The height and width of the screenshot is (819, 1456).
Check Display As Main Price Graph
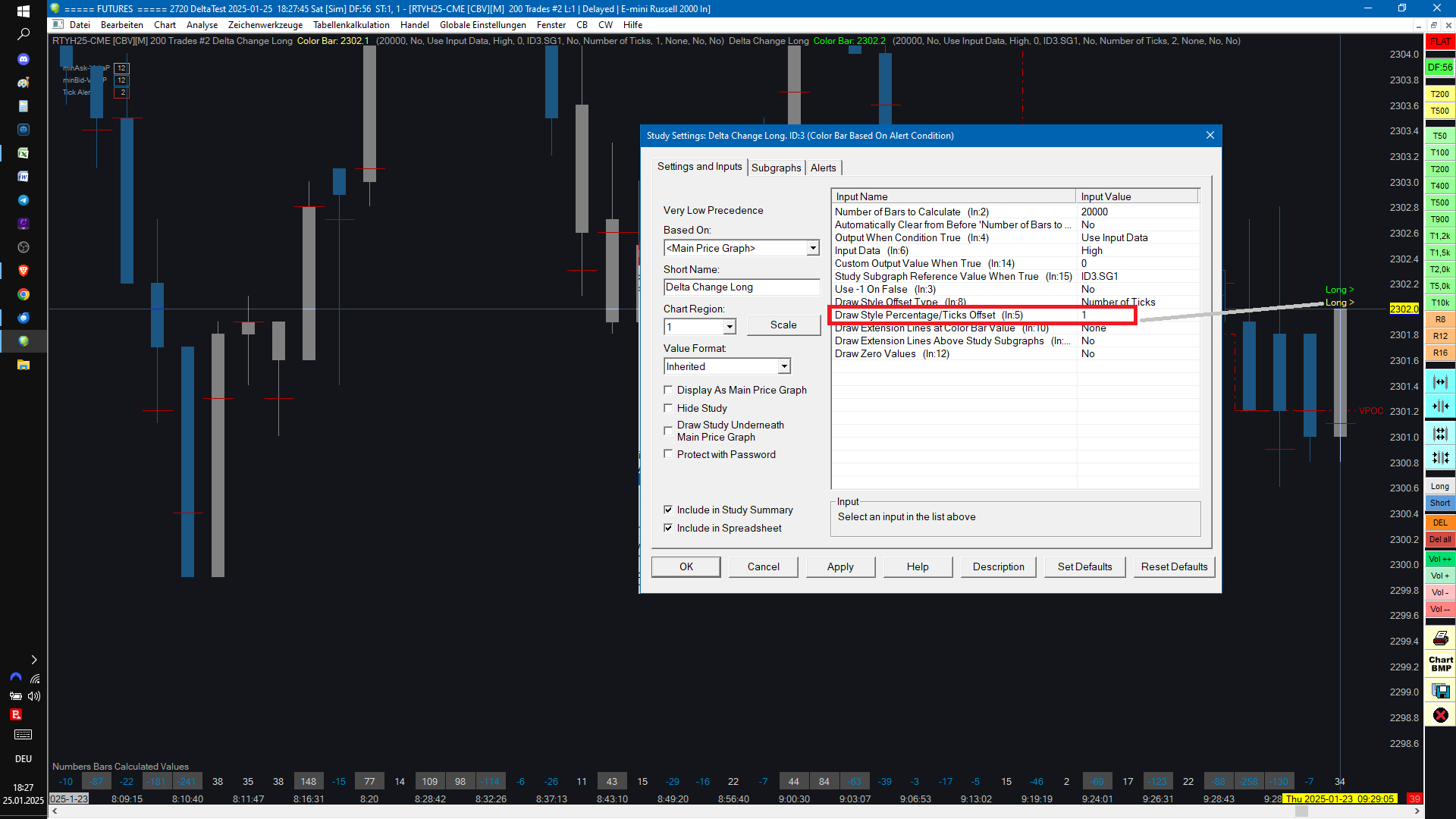click(x=668, y=390)
